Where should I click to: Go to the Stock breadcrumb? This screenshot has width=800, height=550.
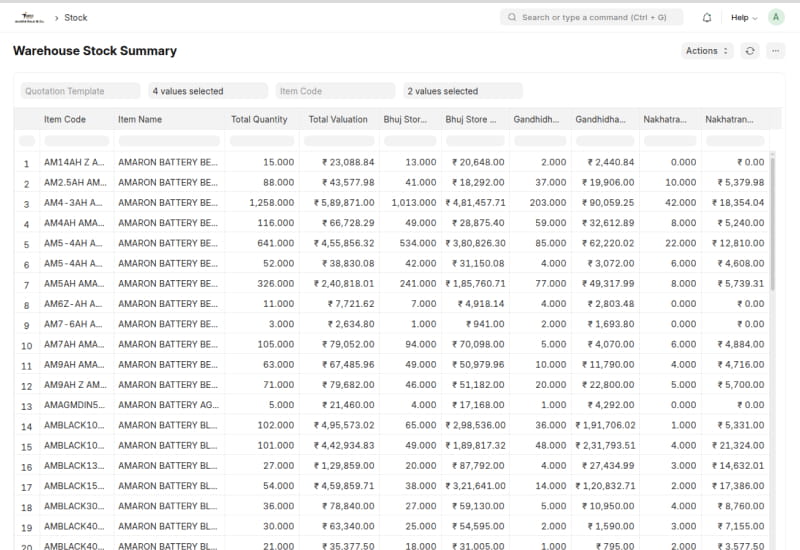click(76, 18)
